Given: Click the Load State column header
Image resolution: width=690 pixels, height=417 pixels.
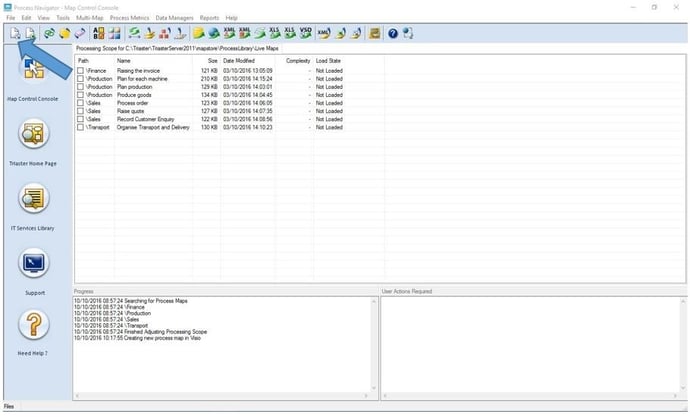Looking at the screenshot, I should [x=328, y=61].
